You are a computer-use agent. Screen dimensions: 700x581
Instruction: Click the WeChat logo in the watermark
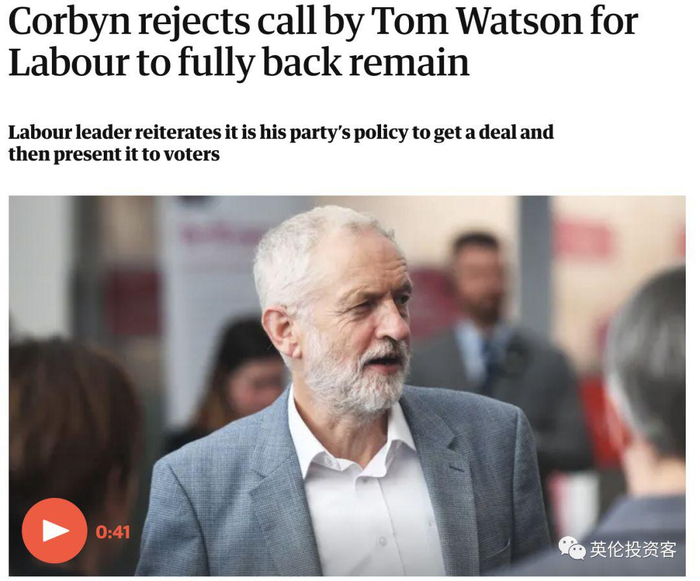572,548
